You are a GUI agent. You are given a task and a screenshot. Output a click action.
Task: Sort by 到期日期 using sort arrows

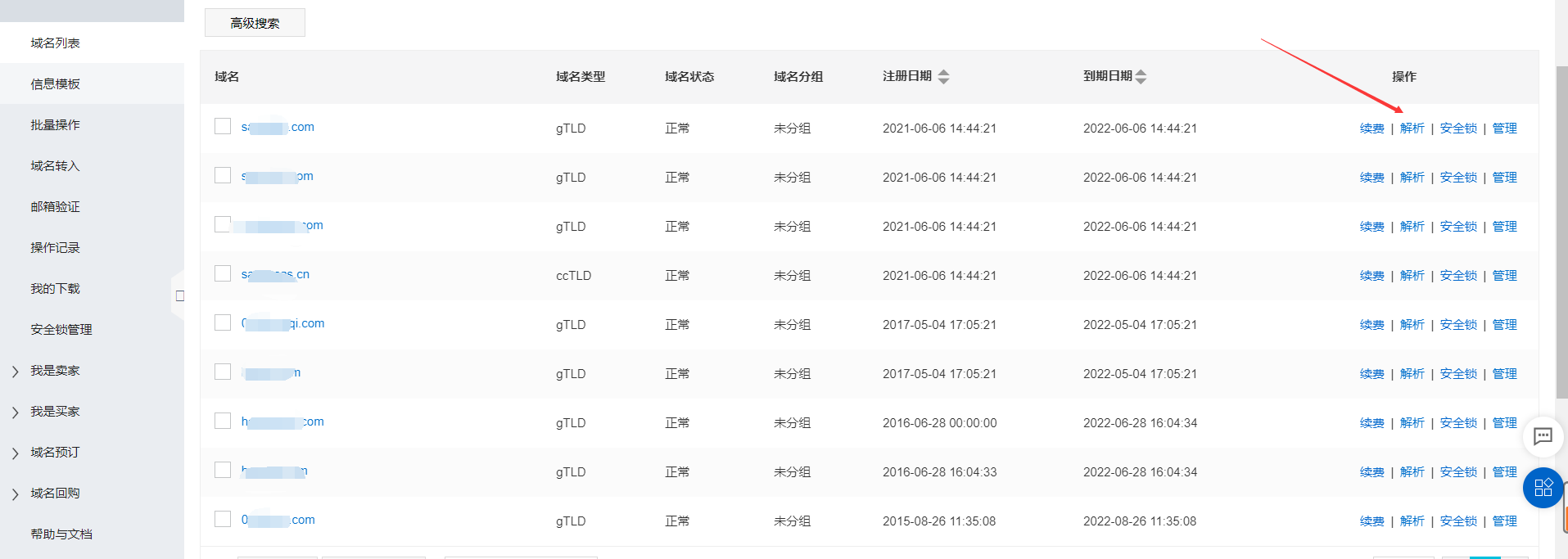coord(1141,76)
